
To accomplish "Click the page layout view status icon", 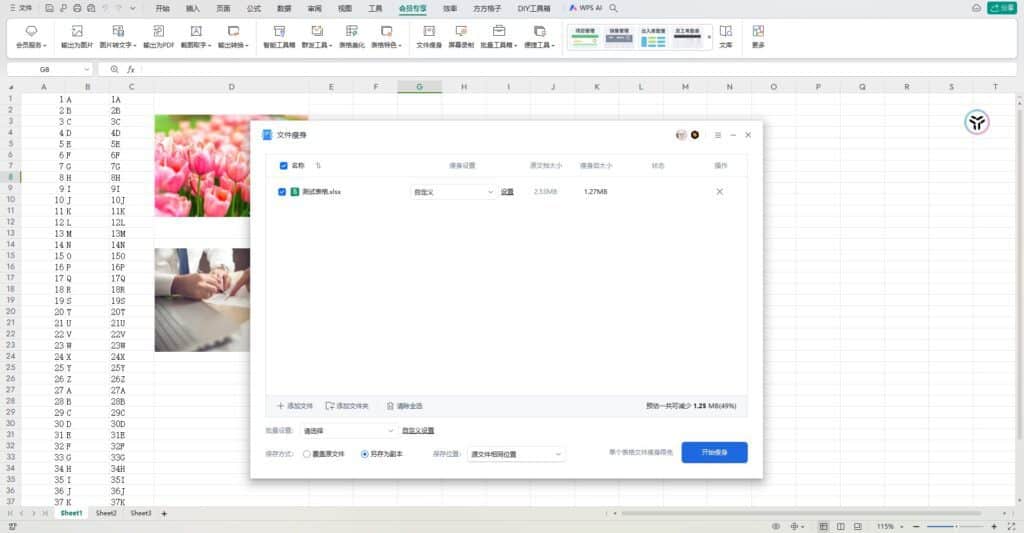I will pyautogui.click(x=840, y=526).
